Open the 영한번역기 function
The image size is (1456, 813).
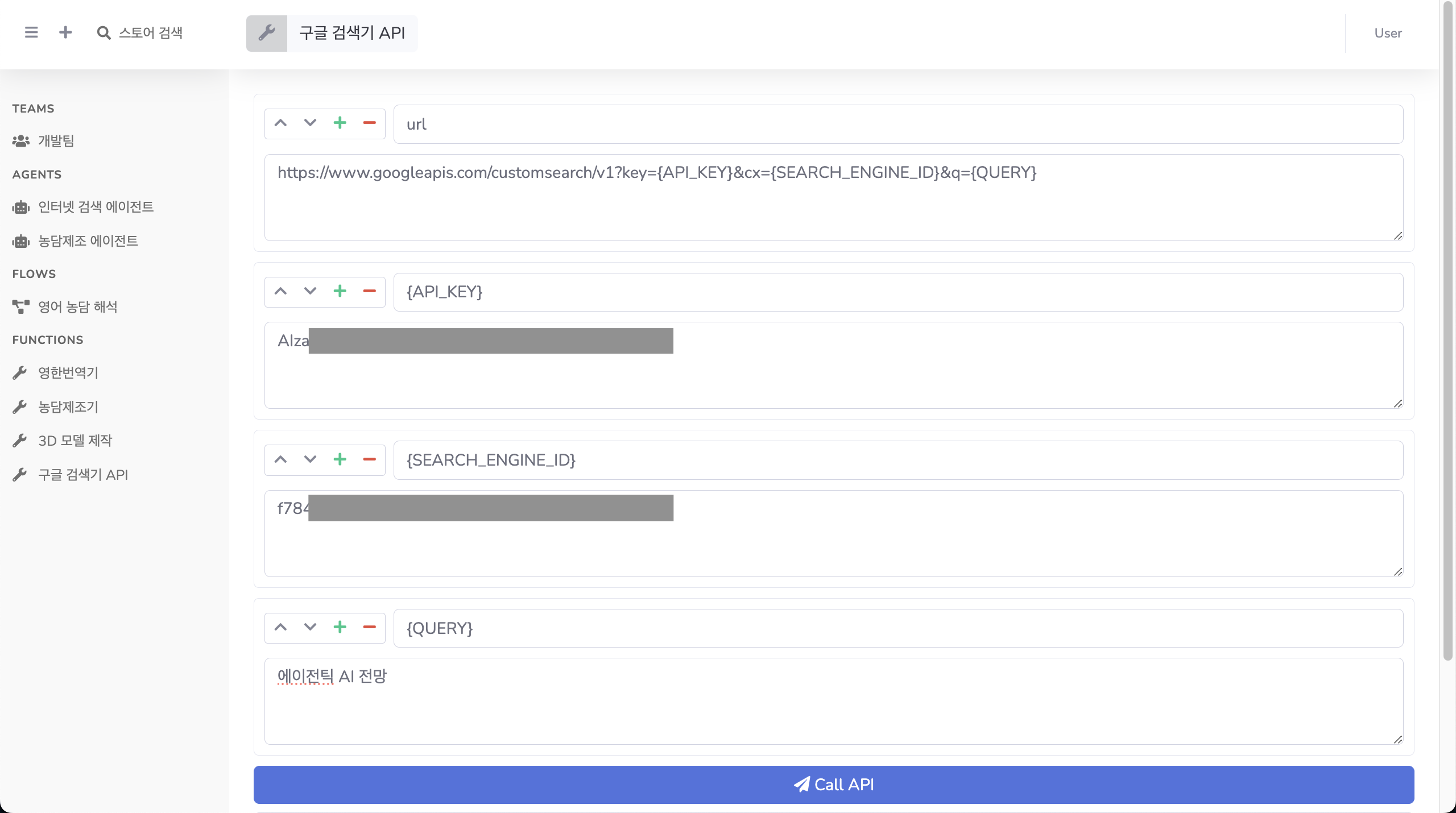click(55, 373)
